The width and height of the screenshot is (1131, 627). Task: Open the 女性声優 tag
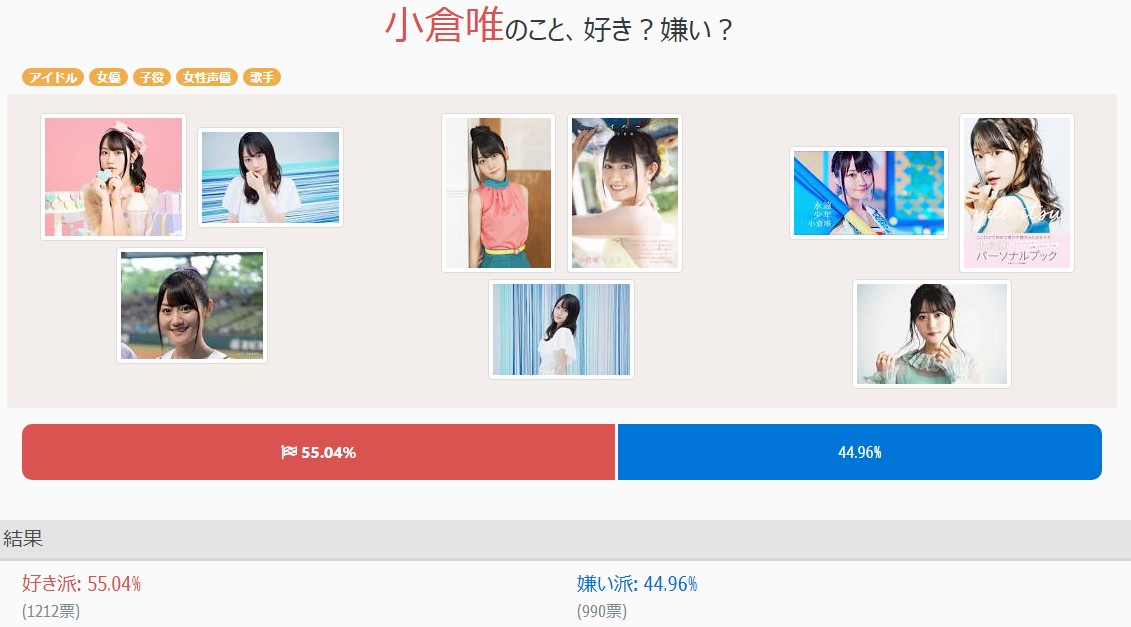point(207,77)
